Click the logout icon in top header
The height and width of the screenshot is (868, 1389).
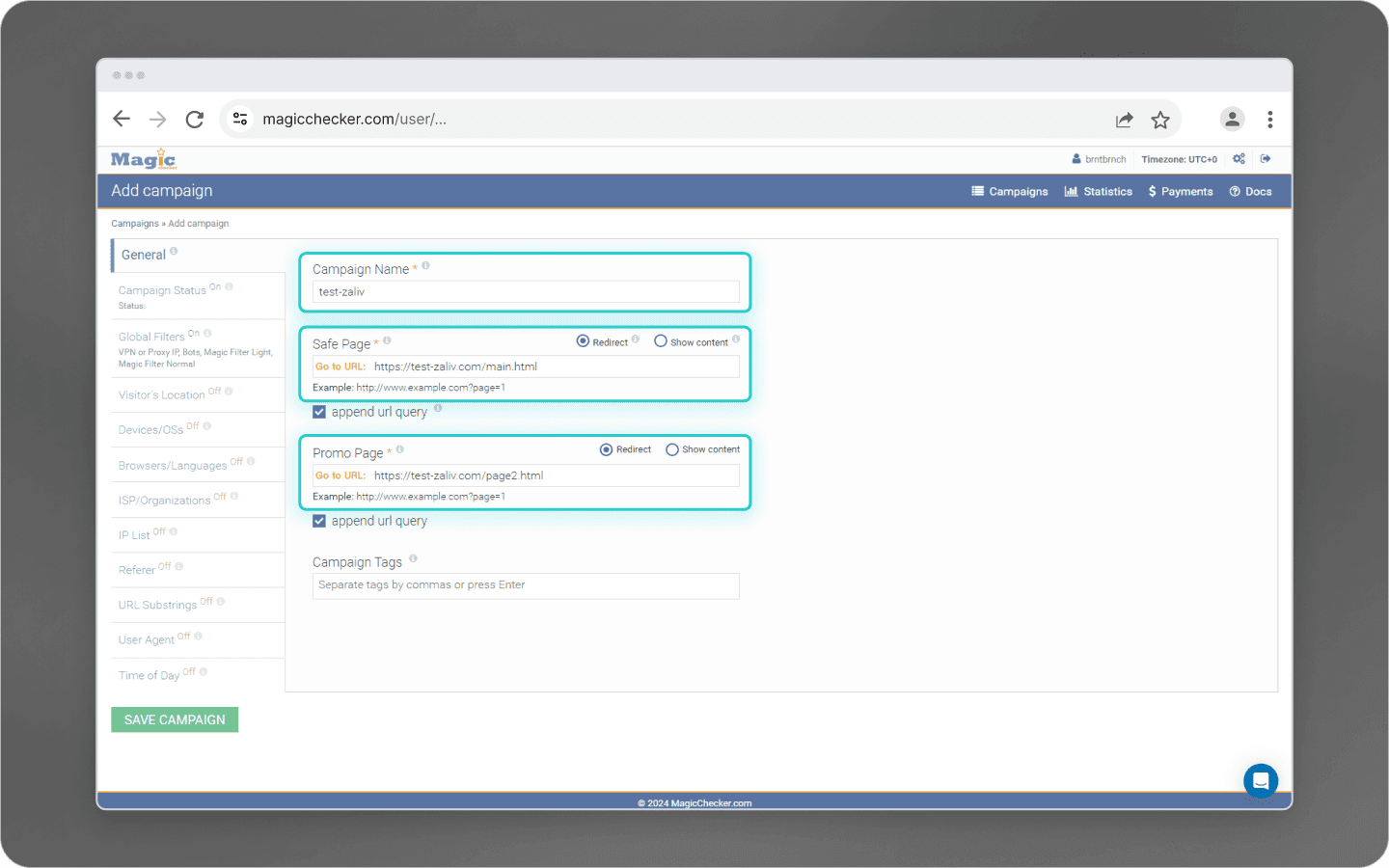[1266, 159]
